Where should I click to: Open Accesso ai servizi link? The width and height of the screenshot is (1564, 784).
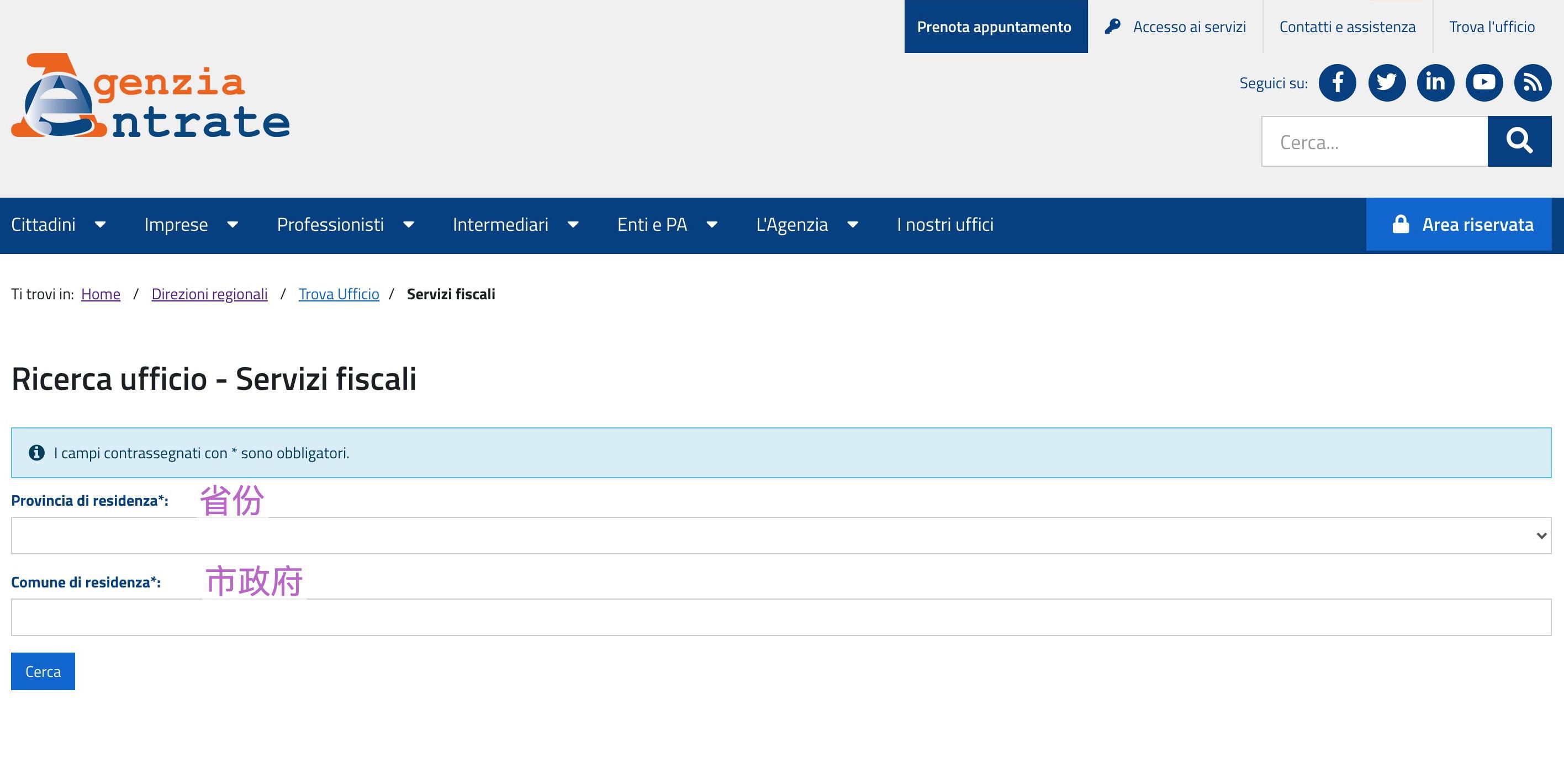1175,27
